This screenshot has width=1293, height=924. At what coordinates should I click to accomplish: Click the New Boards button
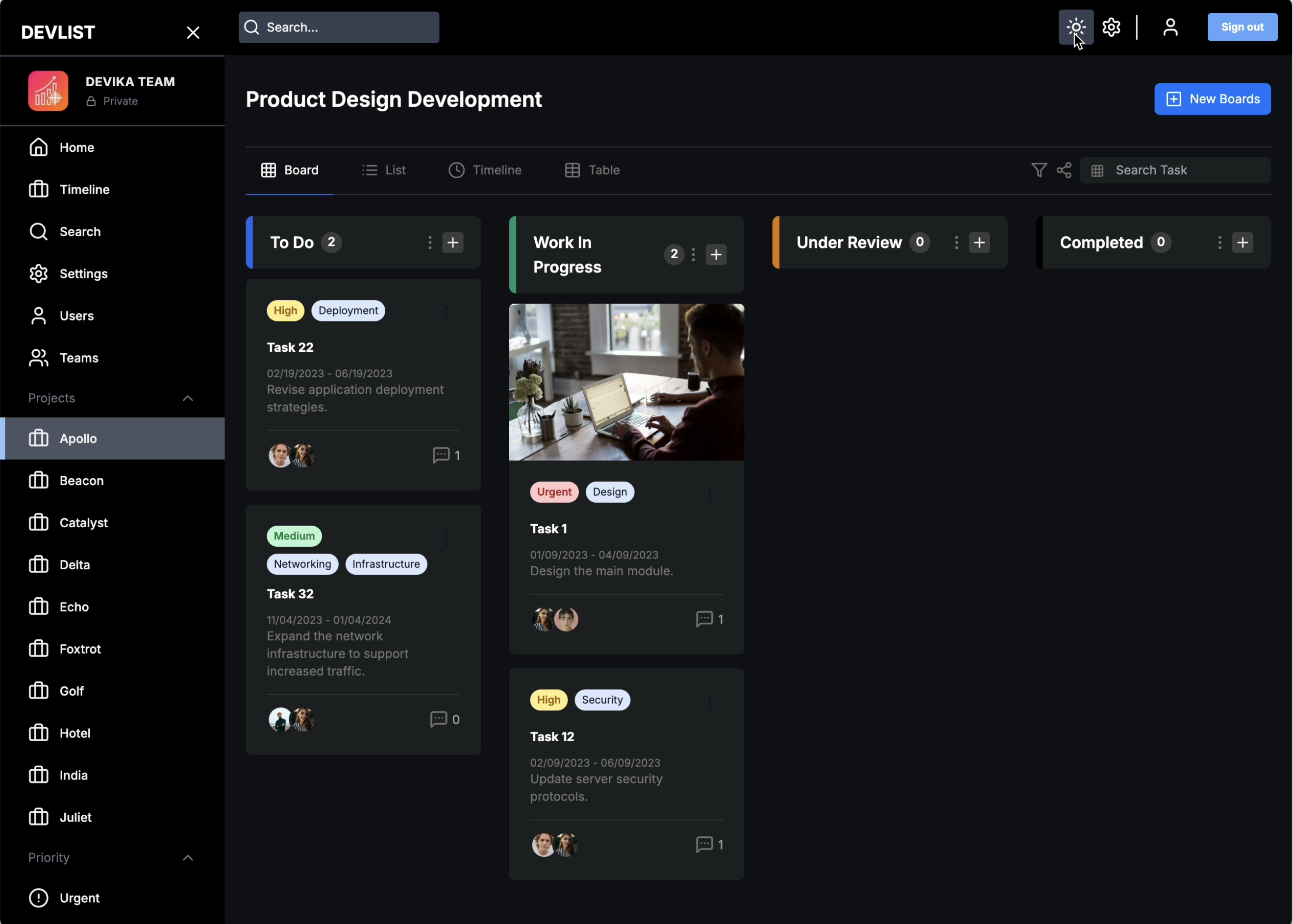[1212, 98]
